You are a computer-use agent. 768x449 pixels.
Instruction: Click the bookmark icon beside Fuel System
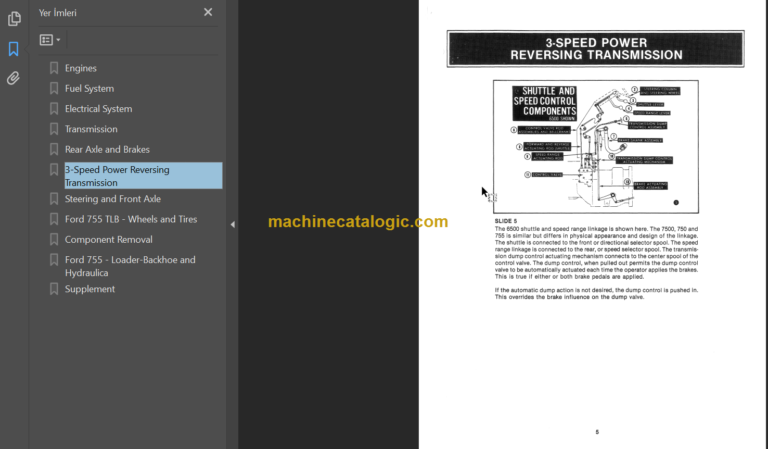click(54, 88)
